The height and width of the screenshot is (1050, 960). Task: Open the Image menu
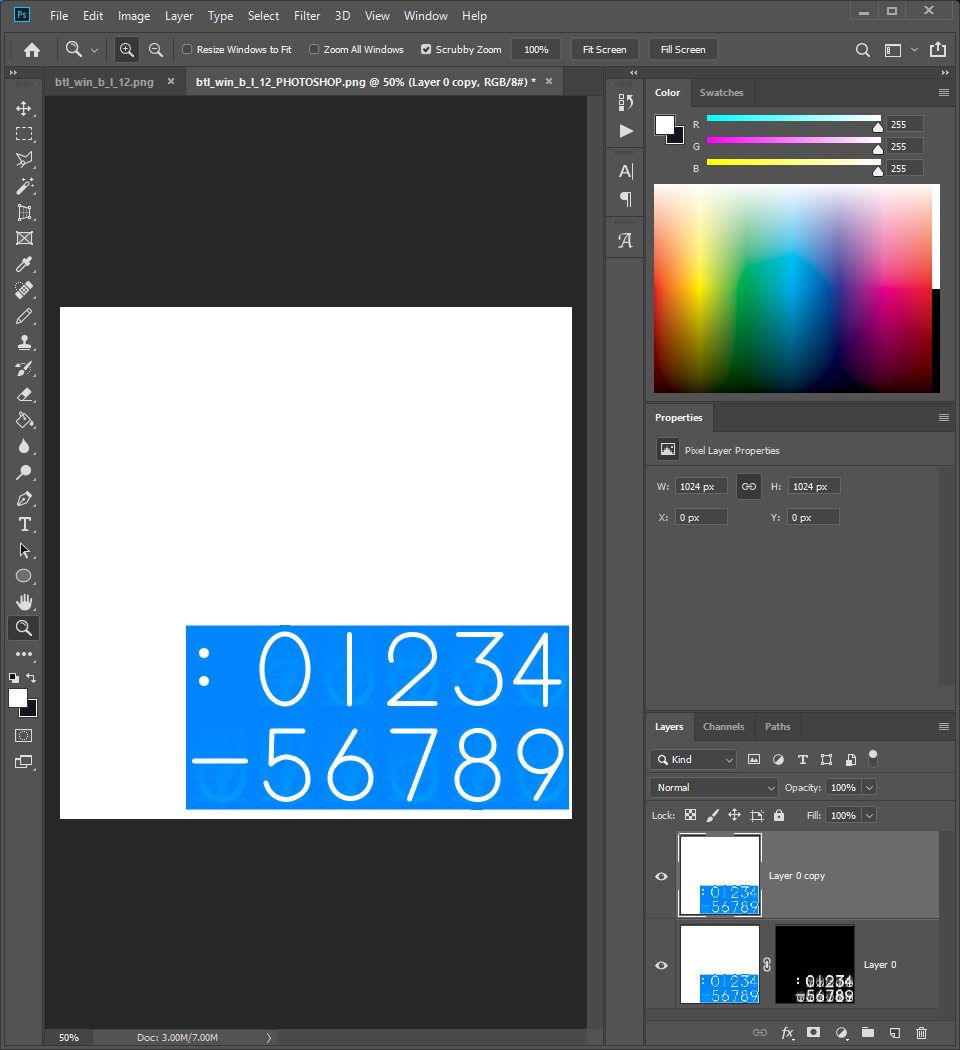click(x=134, y=15)
